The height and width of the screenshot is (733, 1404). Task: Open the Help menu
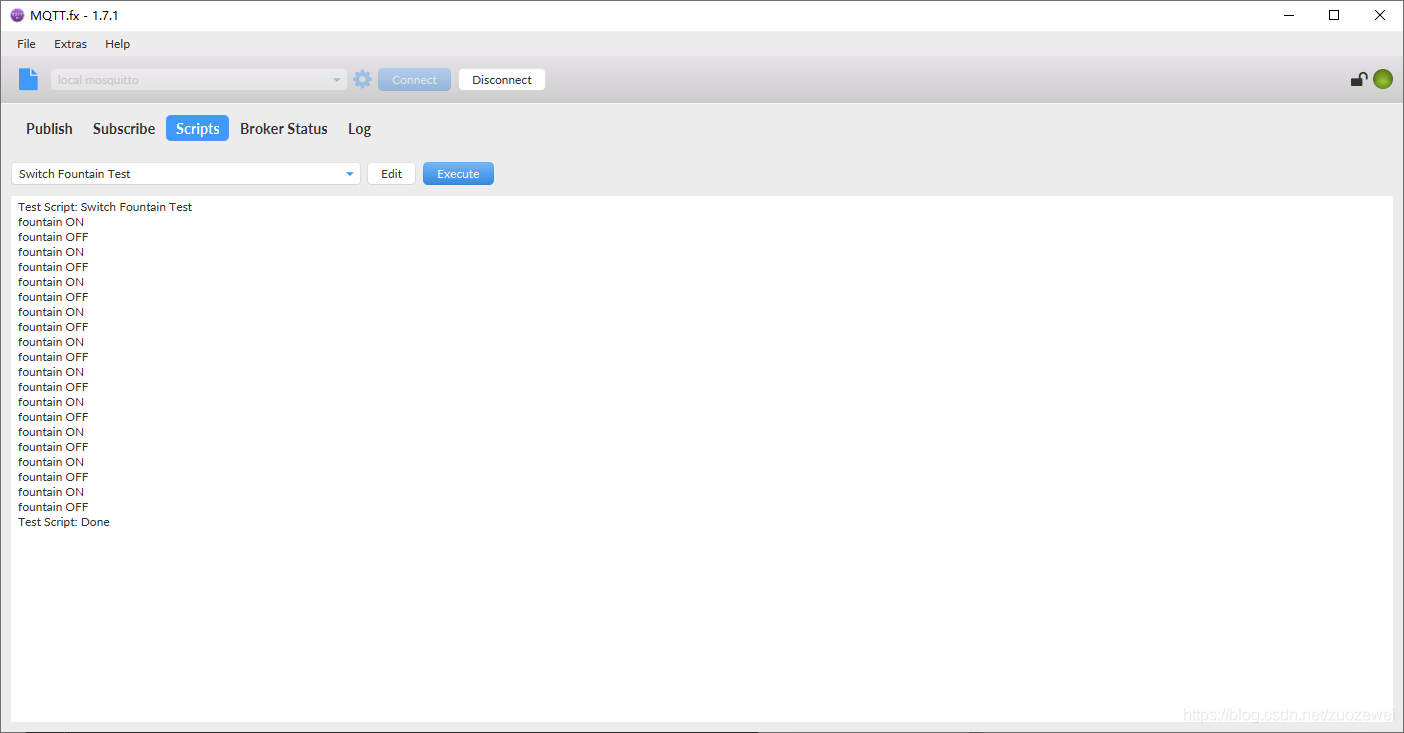[117, 44]
